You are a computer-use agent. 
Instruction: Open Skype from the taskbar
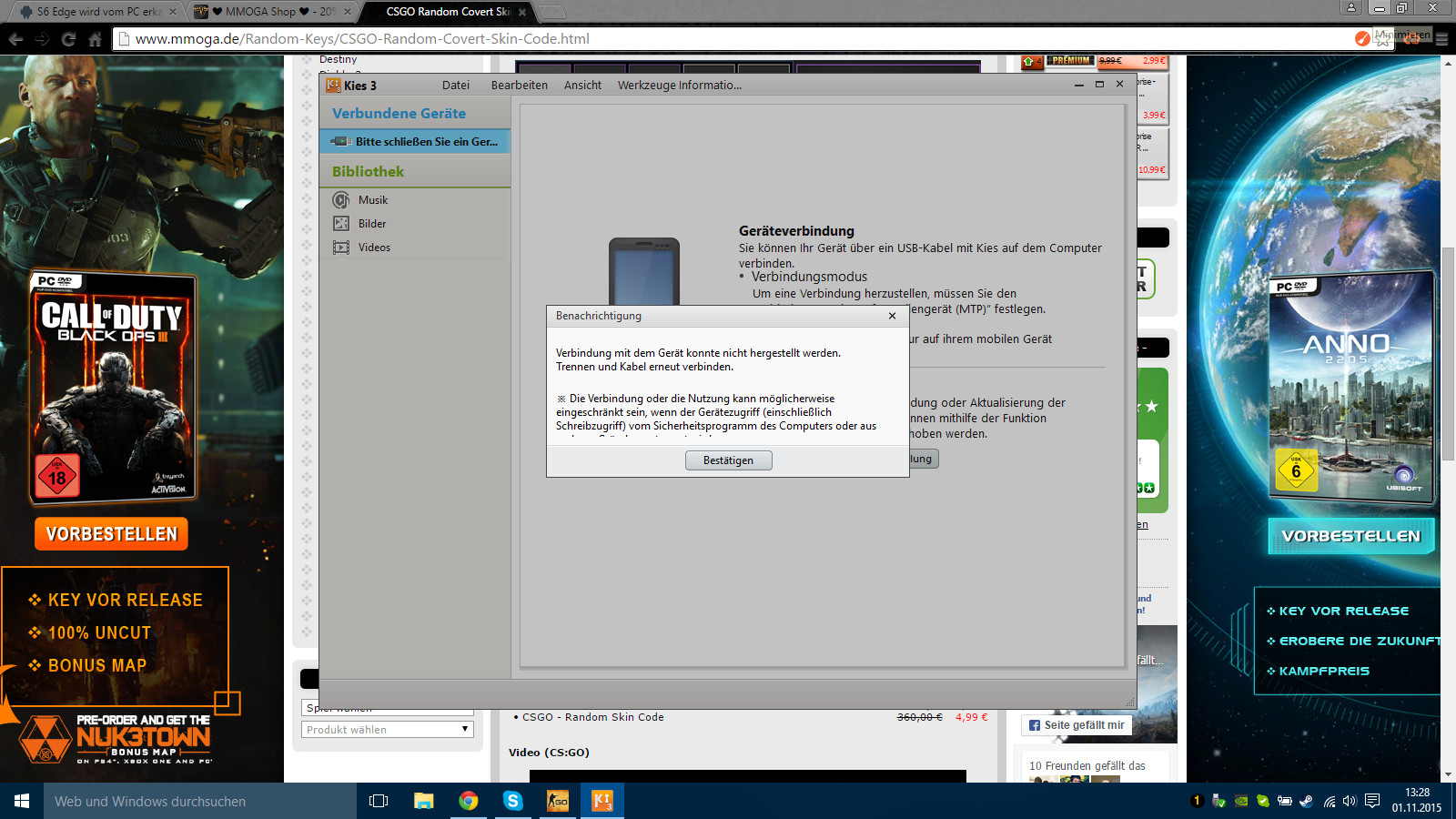513,801
